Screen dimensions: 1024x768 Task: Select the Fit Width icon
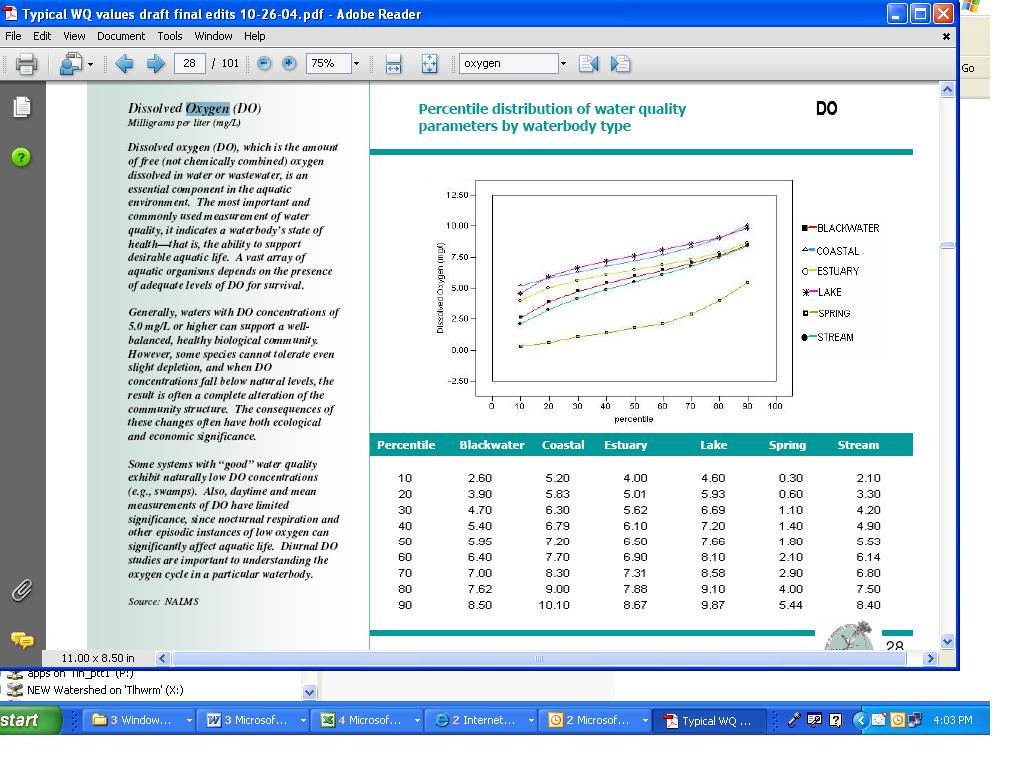pyautogui.click(x=393, y=64)
